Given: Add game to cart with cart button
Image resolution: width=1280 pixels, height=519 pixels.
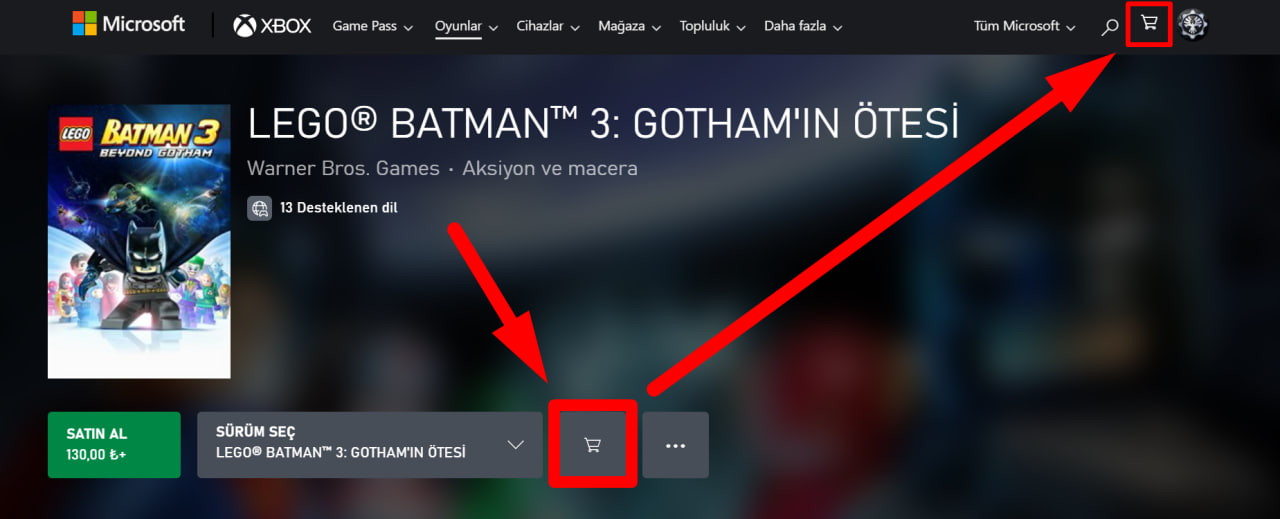Looking at the screenshot, I should click(592, 445).
